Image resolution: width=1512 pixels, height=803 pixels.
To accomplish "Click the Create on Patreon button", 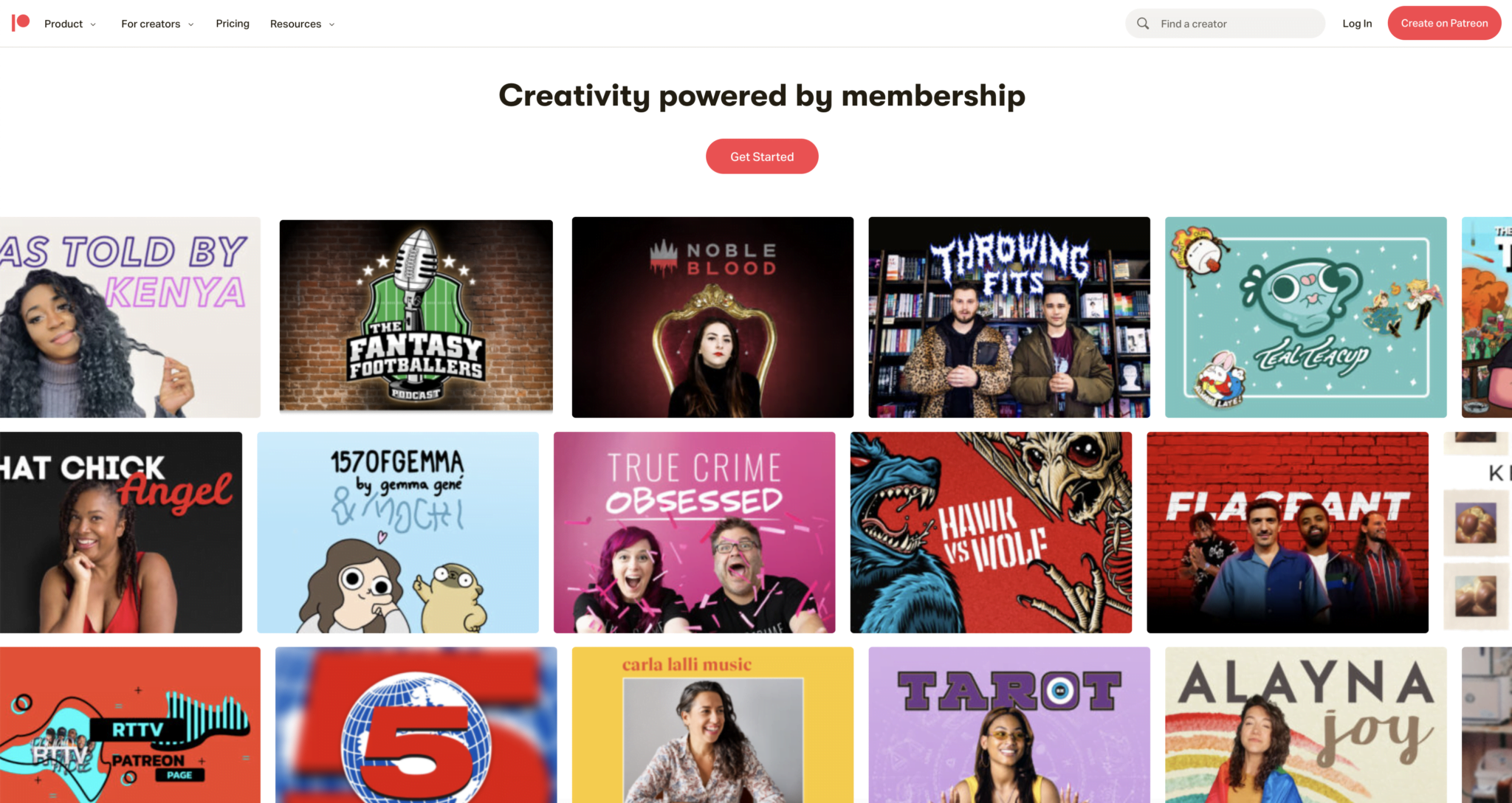I will (1444, 23).
